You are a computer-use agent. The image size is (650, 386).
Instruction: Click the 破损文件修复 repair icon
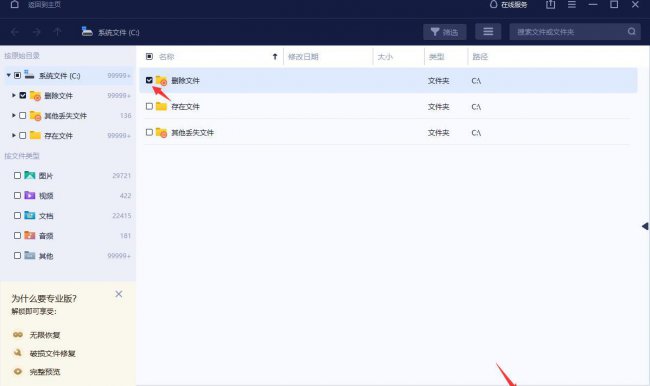(x=18, y=353)
